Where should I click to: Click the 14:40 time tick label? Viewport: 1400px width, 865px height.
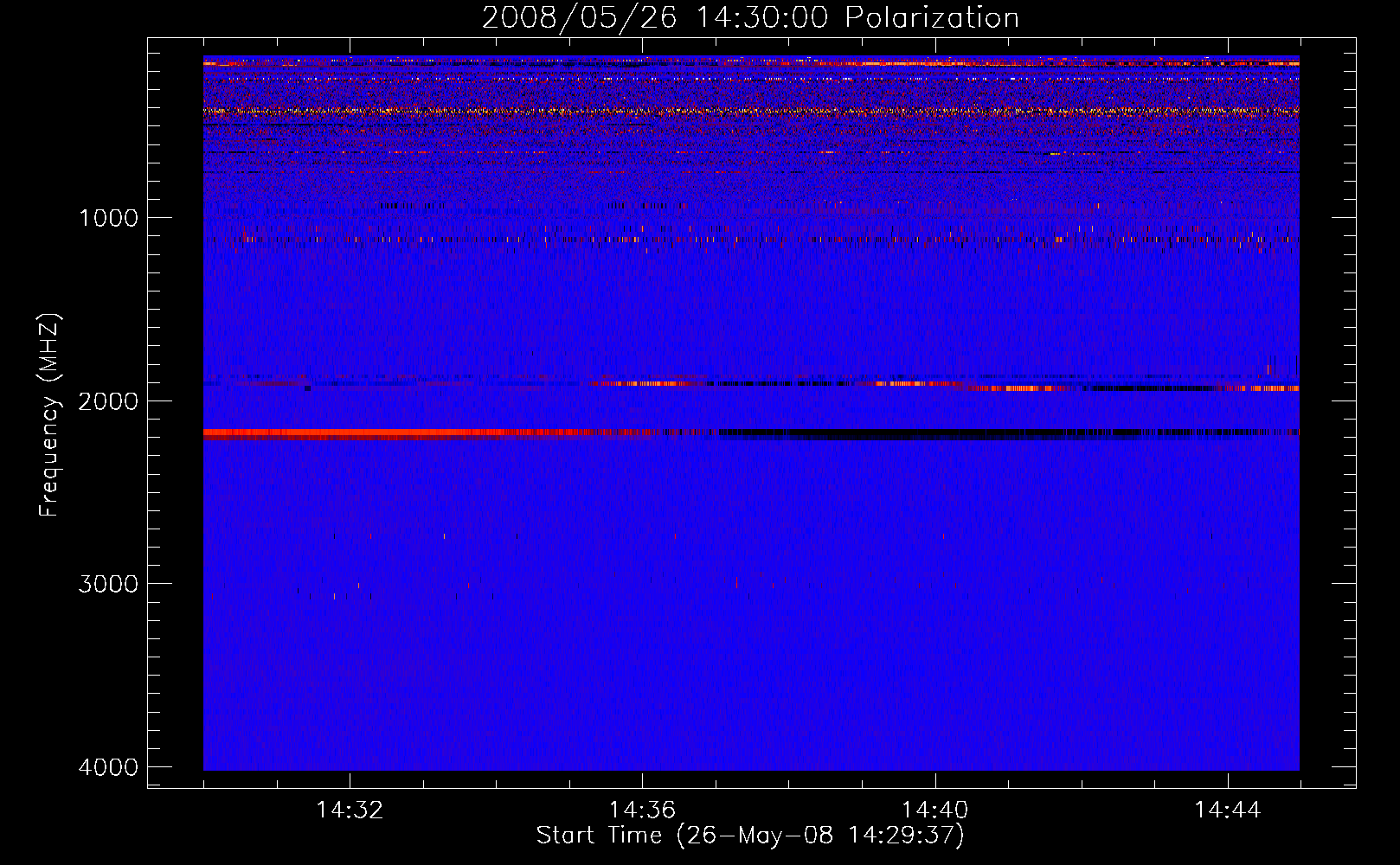(x=934, y=811)
